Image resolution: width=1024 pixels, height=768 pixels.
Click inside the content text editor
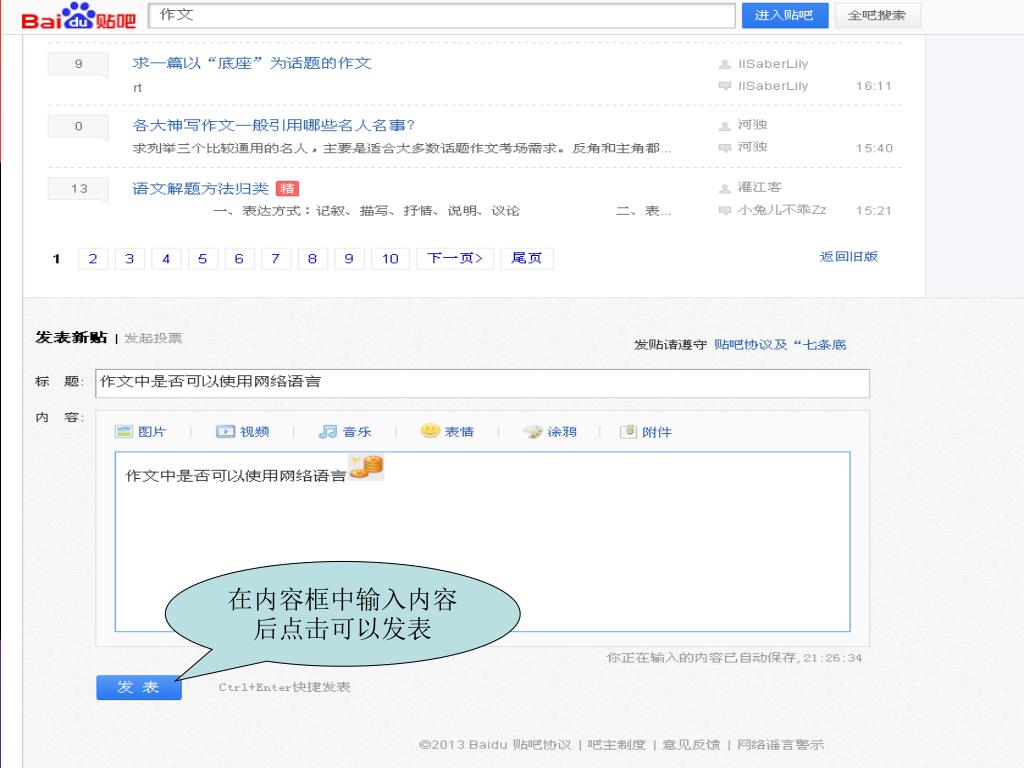pos(482,541)
